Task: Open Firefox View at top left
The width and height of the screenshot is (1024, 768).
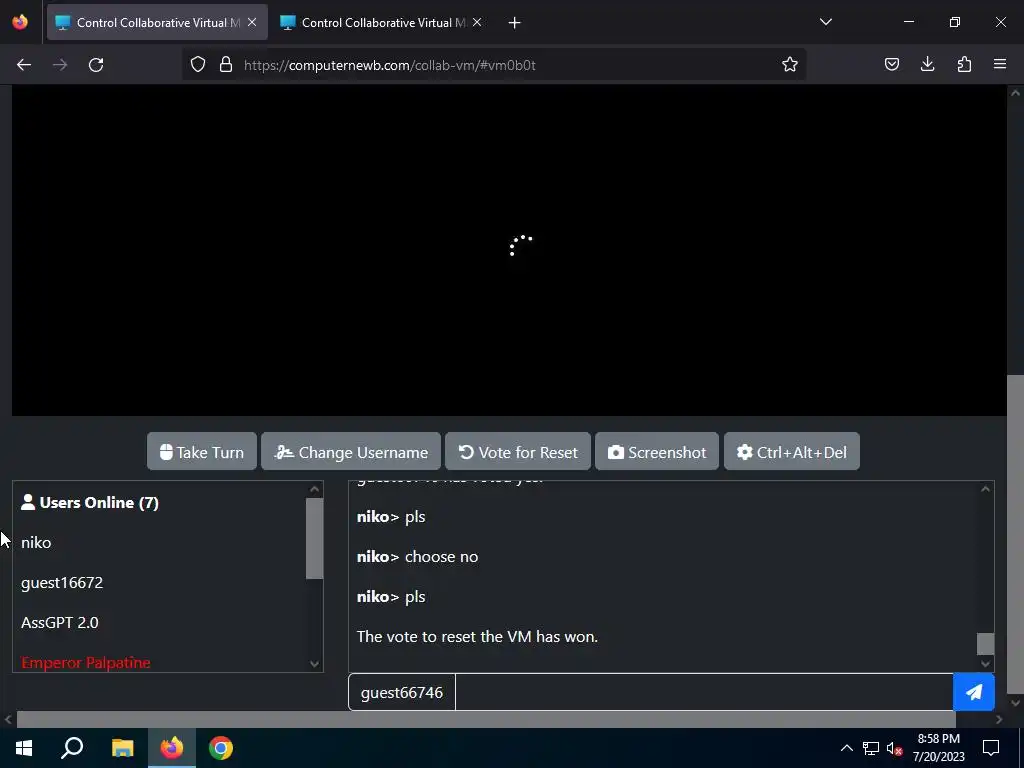Action: click(20, 22)
